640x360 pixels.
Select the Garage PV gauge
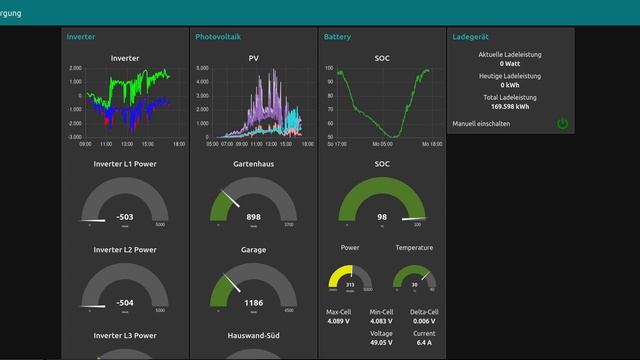coord(253,287)
